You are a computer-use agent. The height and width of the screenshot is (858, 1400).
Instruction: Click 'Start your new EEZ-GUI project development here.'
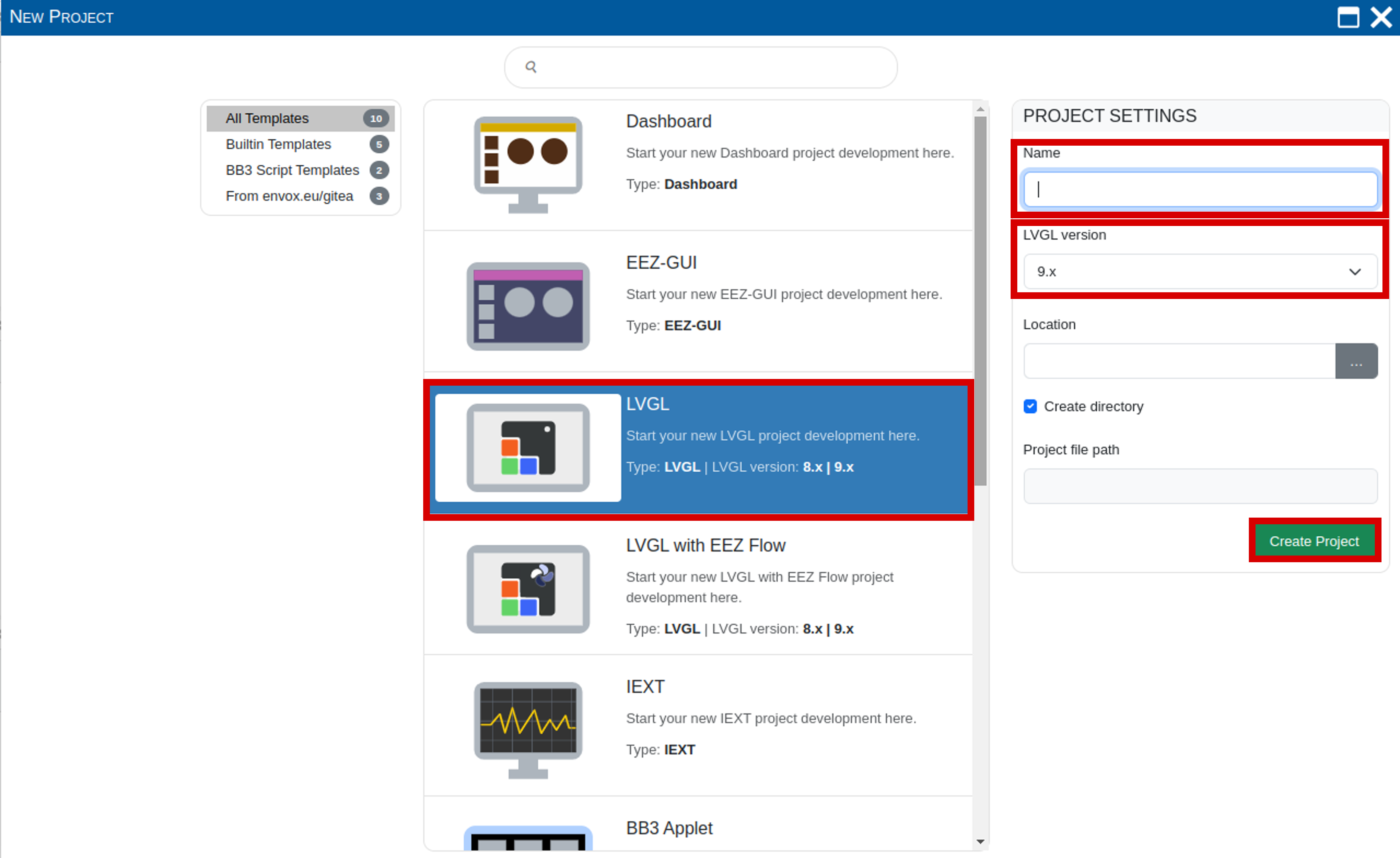tap(784, 294)
